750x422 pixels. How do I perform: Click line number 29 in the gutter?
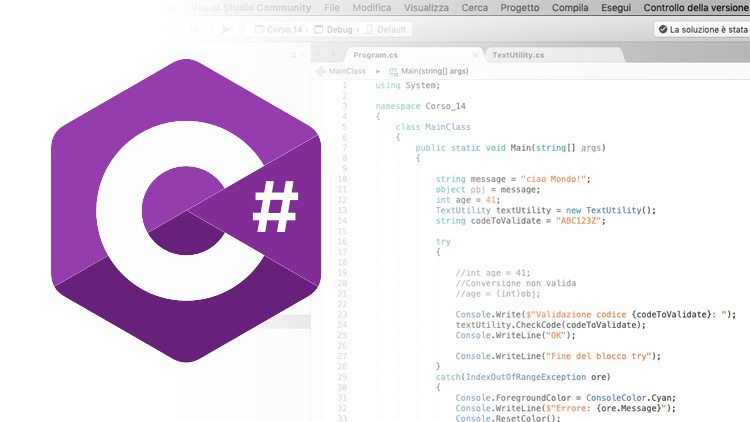[x=342, y=377]
